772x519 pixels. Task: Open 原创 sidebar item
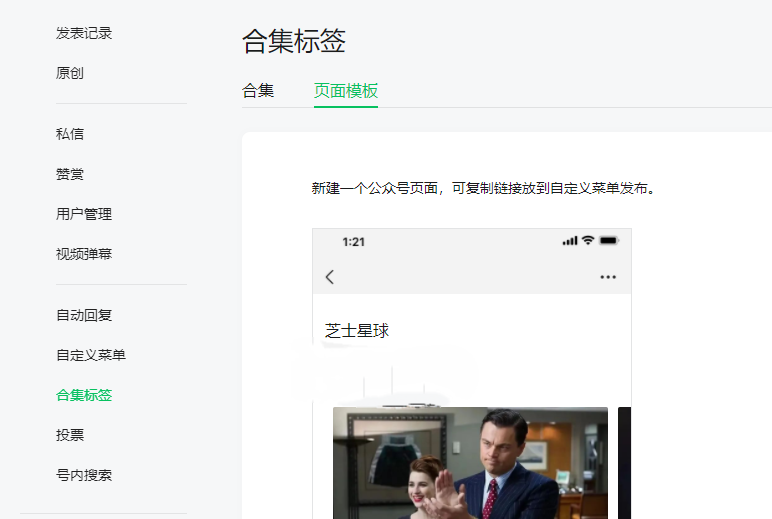69,73
